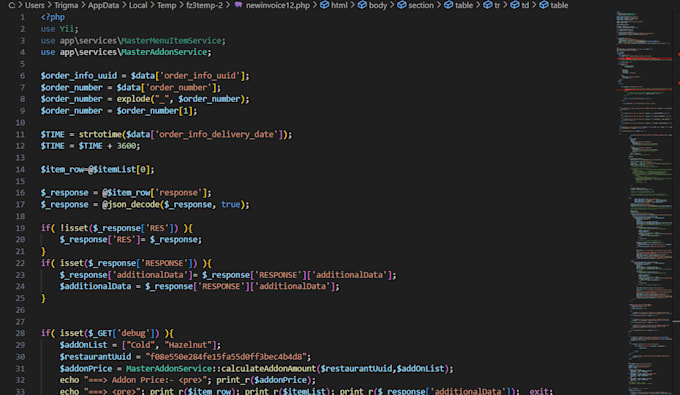Click the value '3600' on line 12
Screen dimensions: 680x395
pyautogui.click(x=126, y=146)
